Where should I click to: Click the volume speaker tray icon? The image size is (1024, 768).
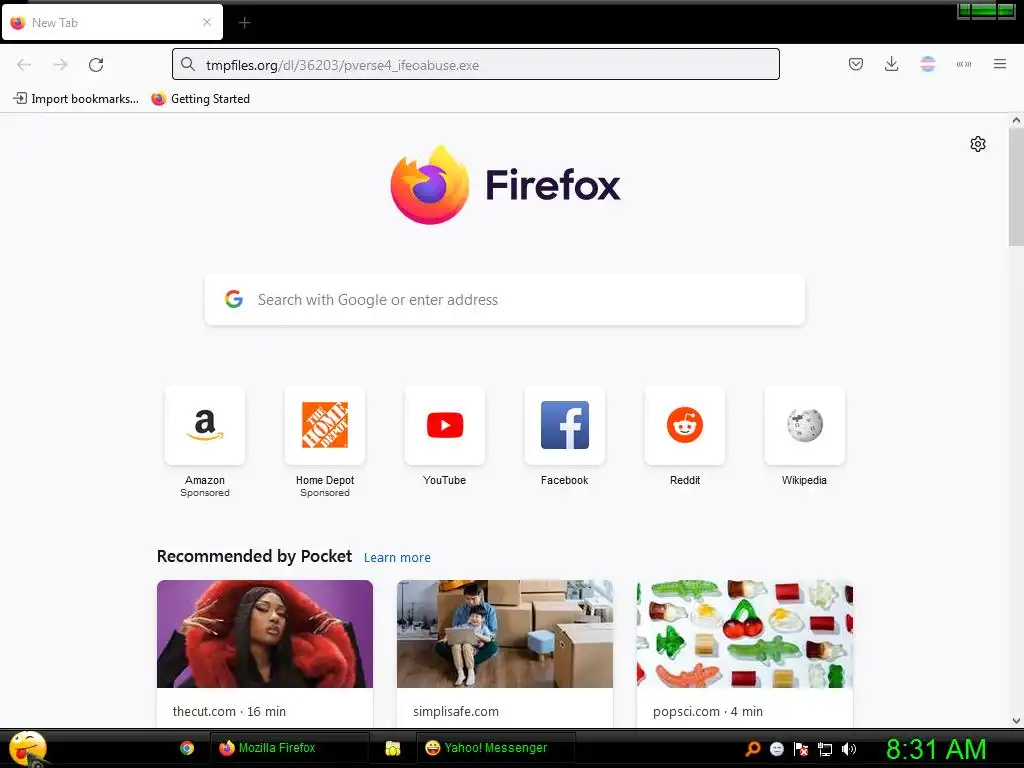pos(849,749)
